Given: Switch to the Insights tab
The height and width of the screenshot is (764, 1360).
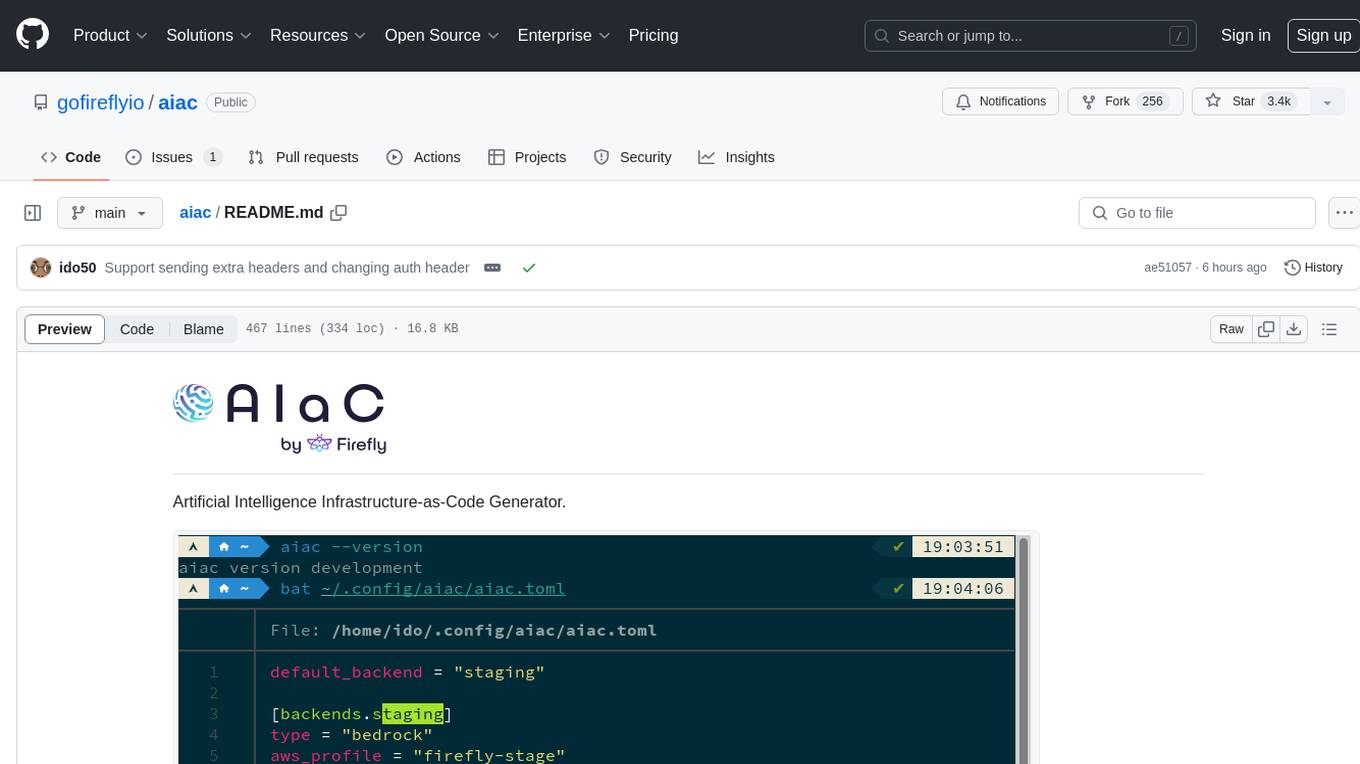Looking at the screenshot, I should pos(736,157).
